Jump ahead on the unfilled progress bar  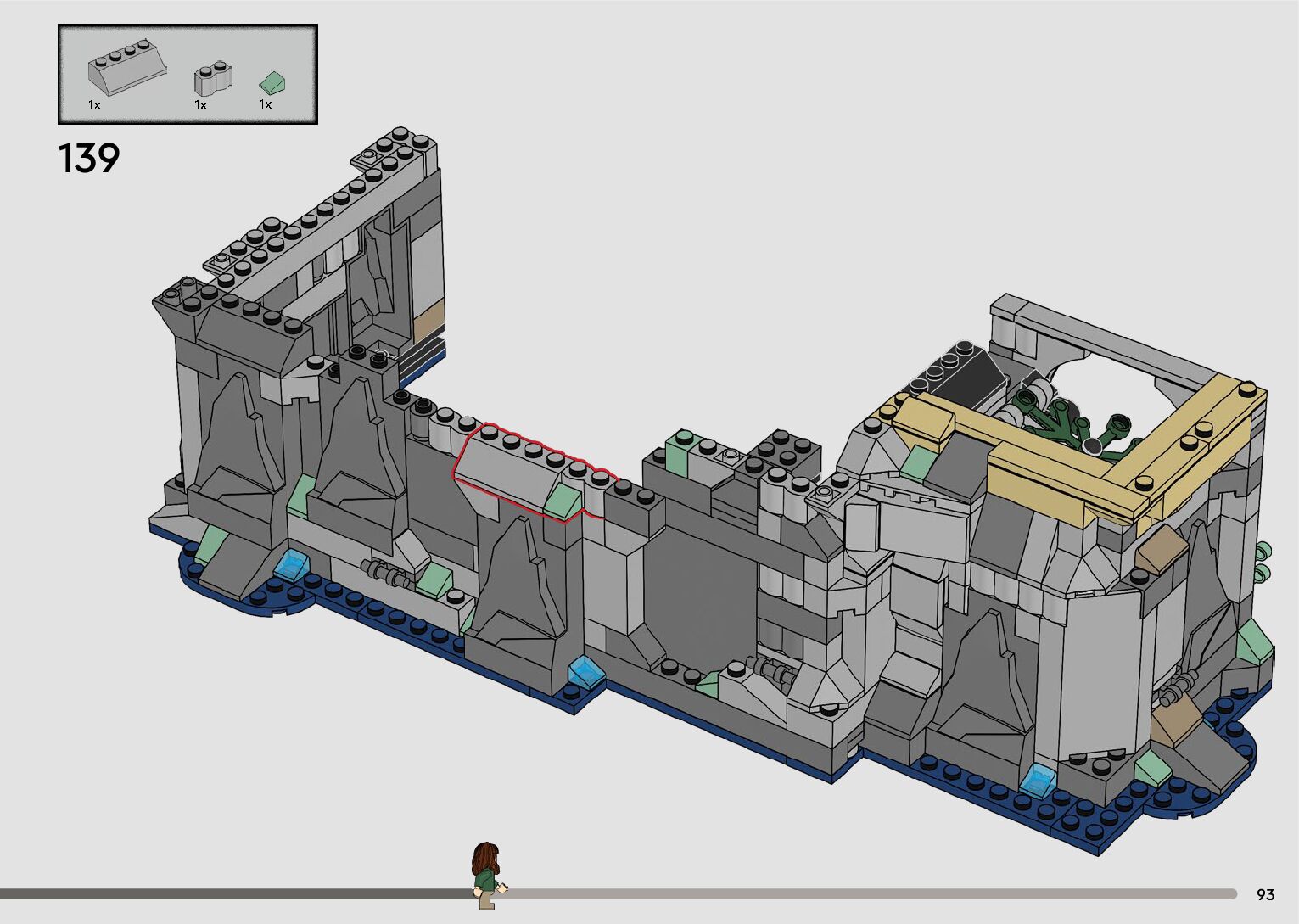pyautogui.click(x=848, y=893)
